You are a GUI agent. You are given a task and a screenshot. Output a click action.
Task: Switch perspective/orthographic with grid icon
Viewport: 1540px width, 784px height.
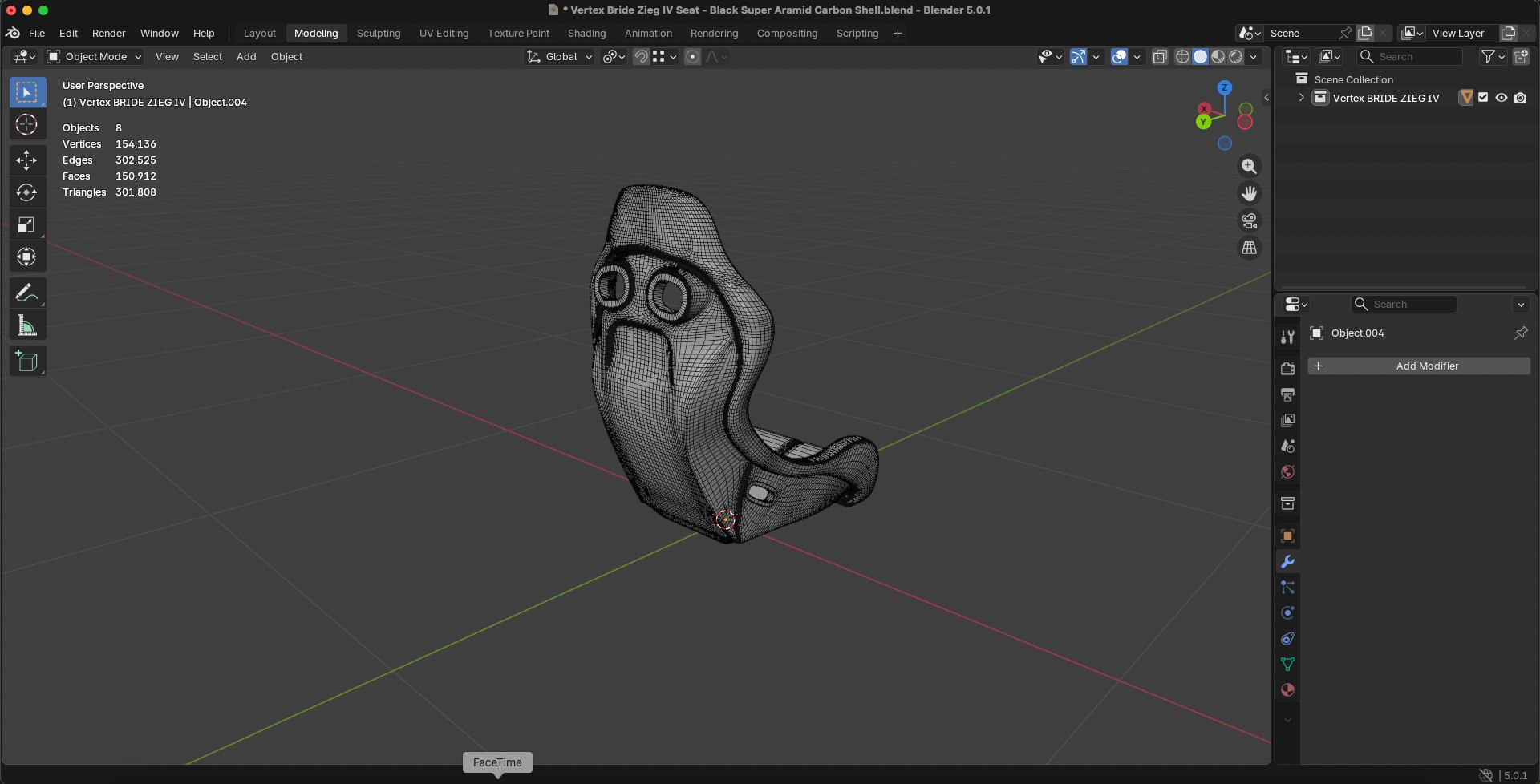click(x=1249, y=248)
